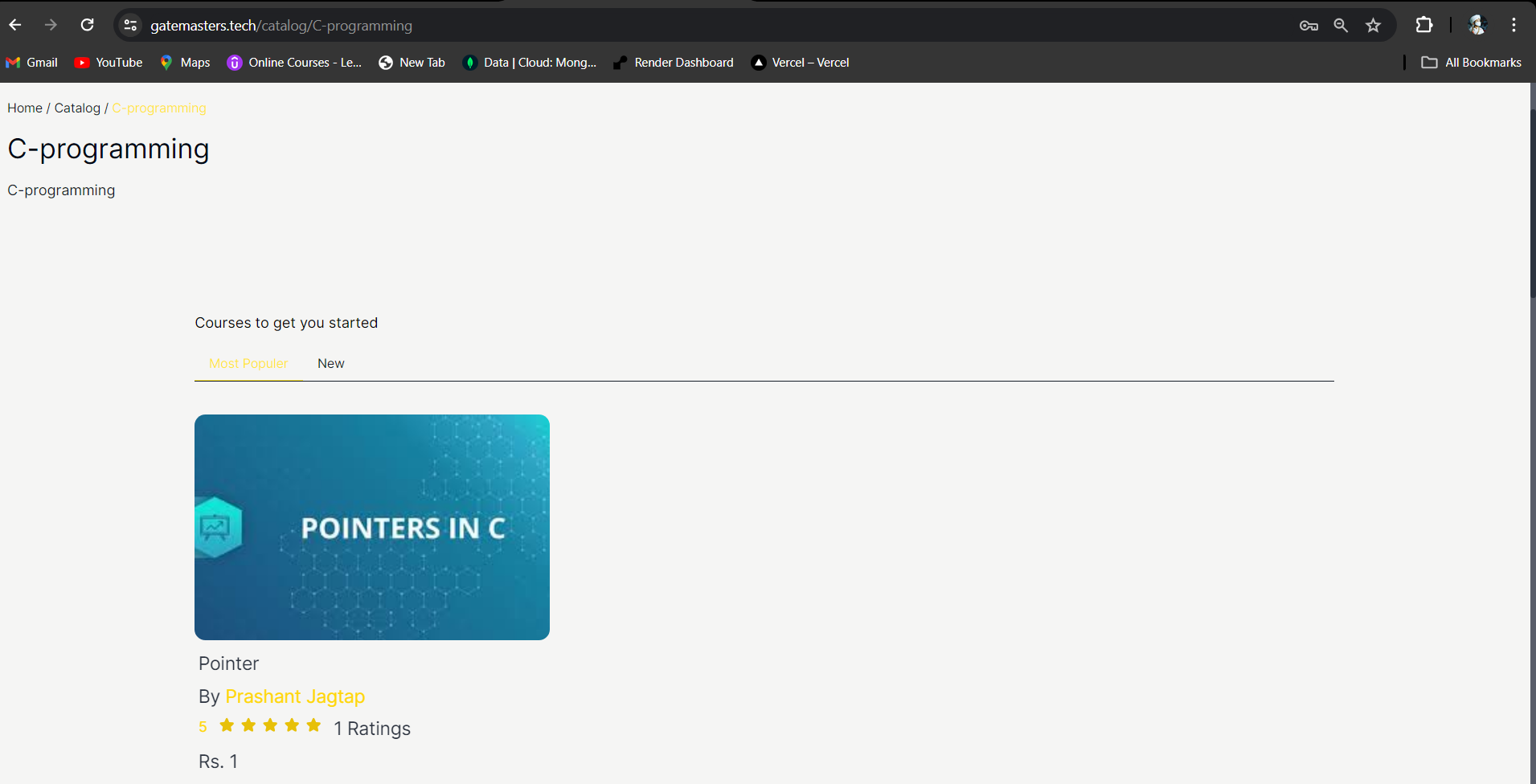Screen dimensions: 1536x784
Task: Open the All Bookmarks folder
Action: pos(1471,62)
